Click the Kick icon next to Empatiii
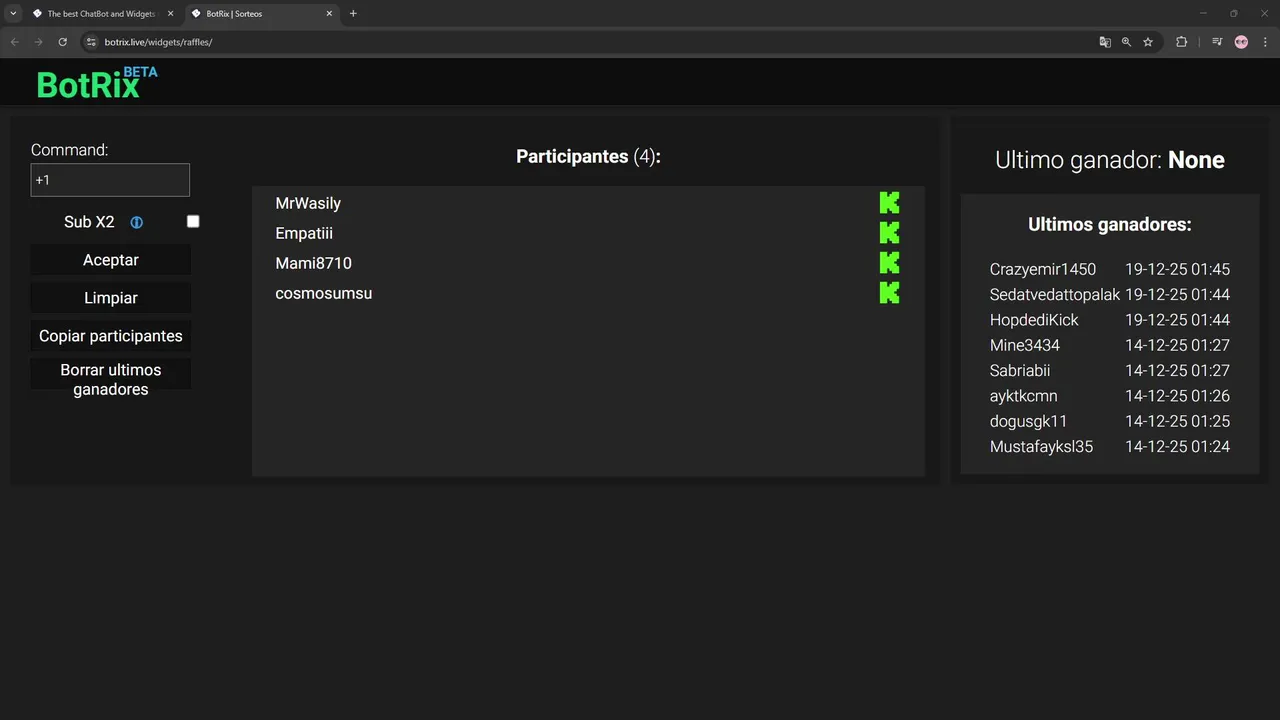 (889, 233)
